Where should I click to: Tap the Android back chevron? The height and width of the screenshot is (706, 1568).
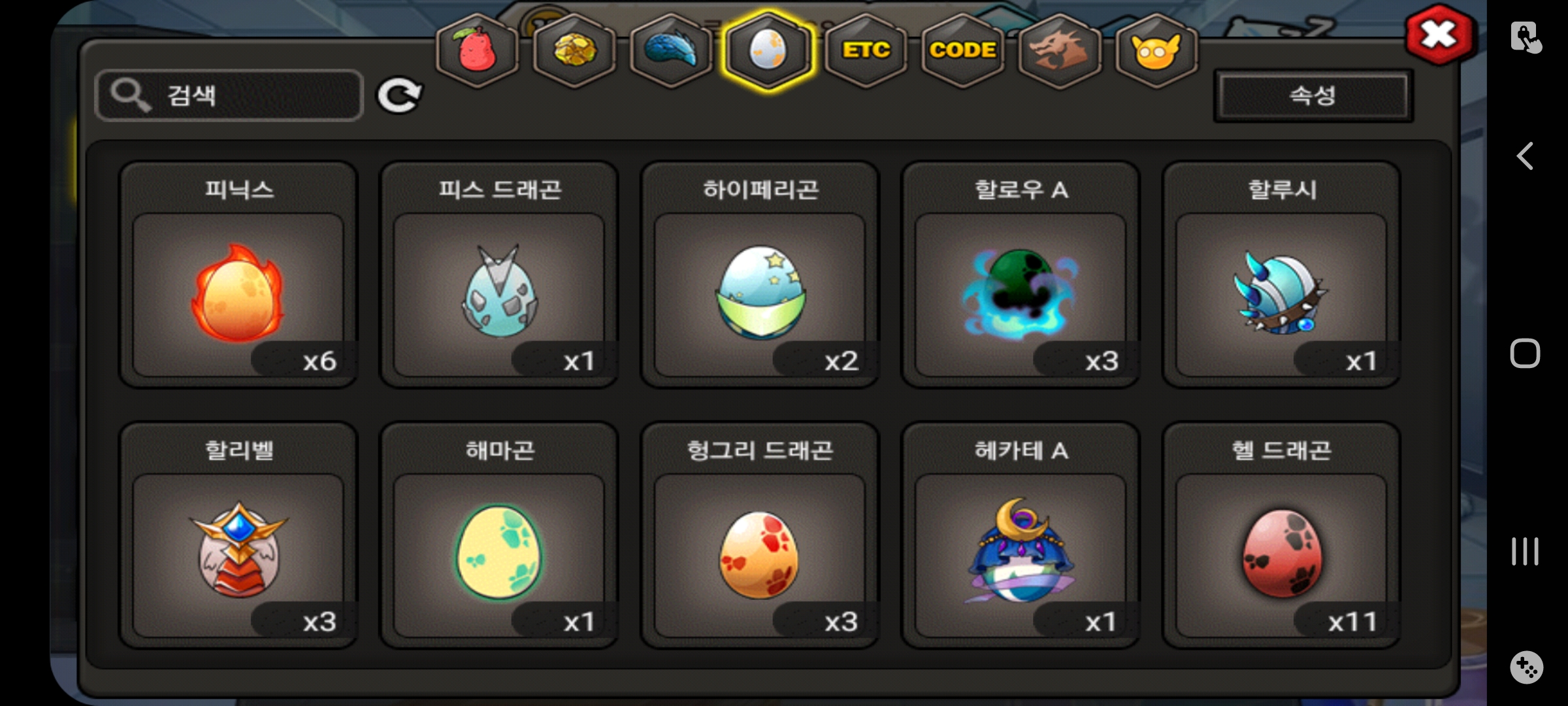[1525, 156]
